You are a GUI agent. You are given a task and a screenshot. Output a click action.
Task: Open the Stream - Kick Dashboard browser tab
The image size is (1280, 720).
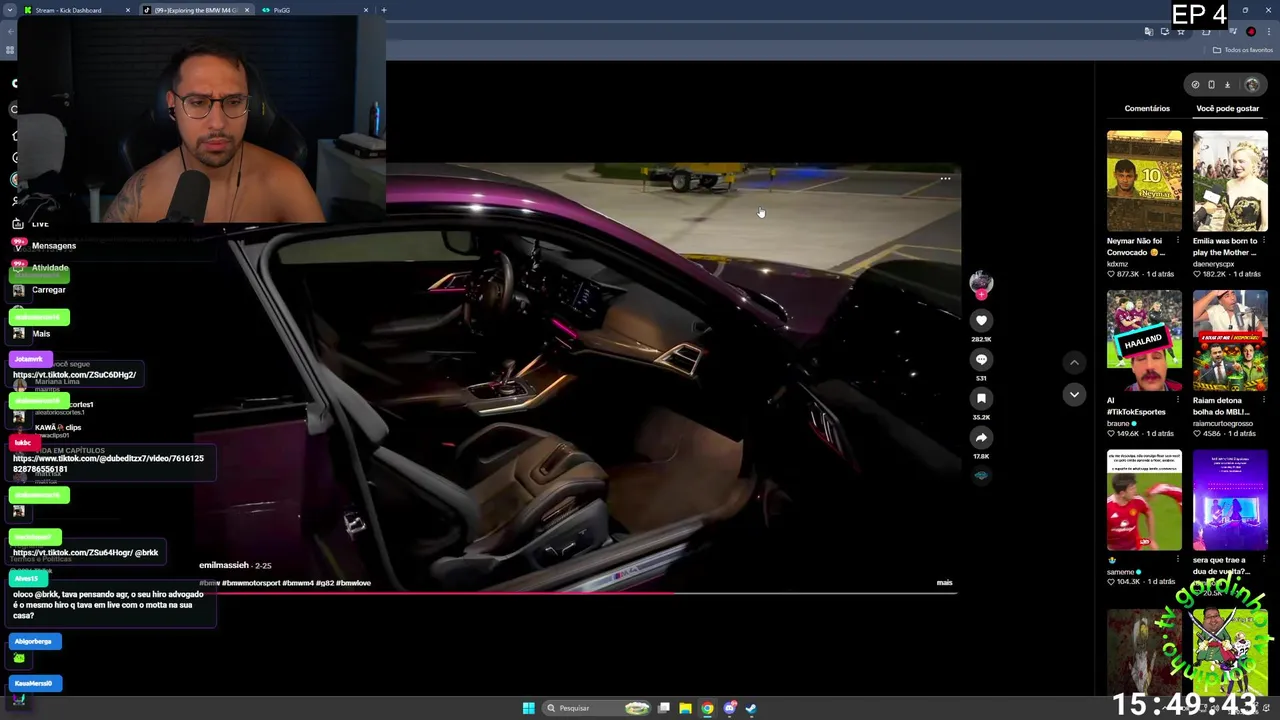click(76, 10)
